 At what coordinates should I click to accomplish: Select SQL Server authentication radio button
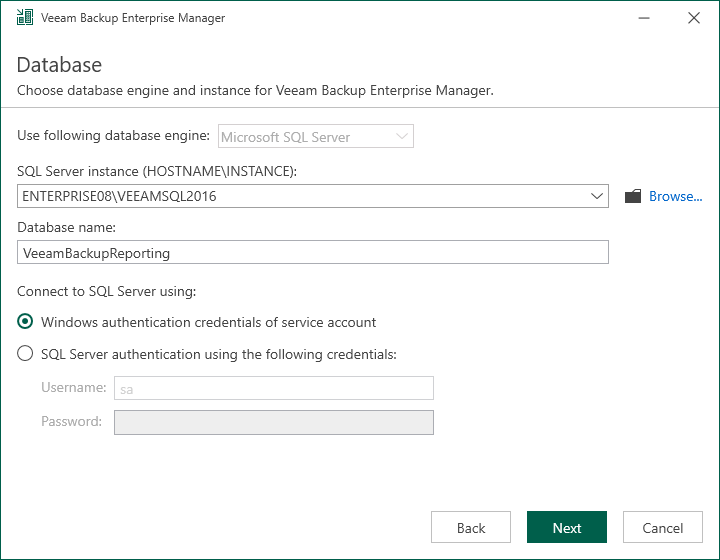point(26,354)
